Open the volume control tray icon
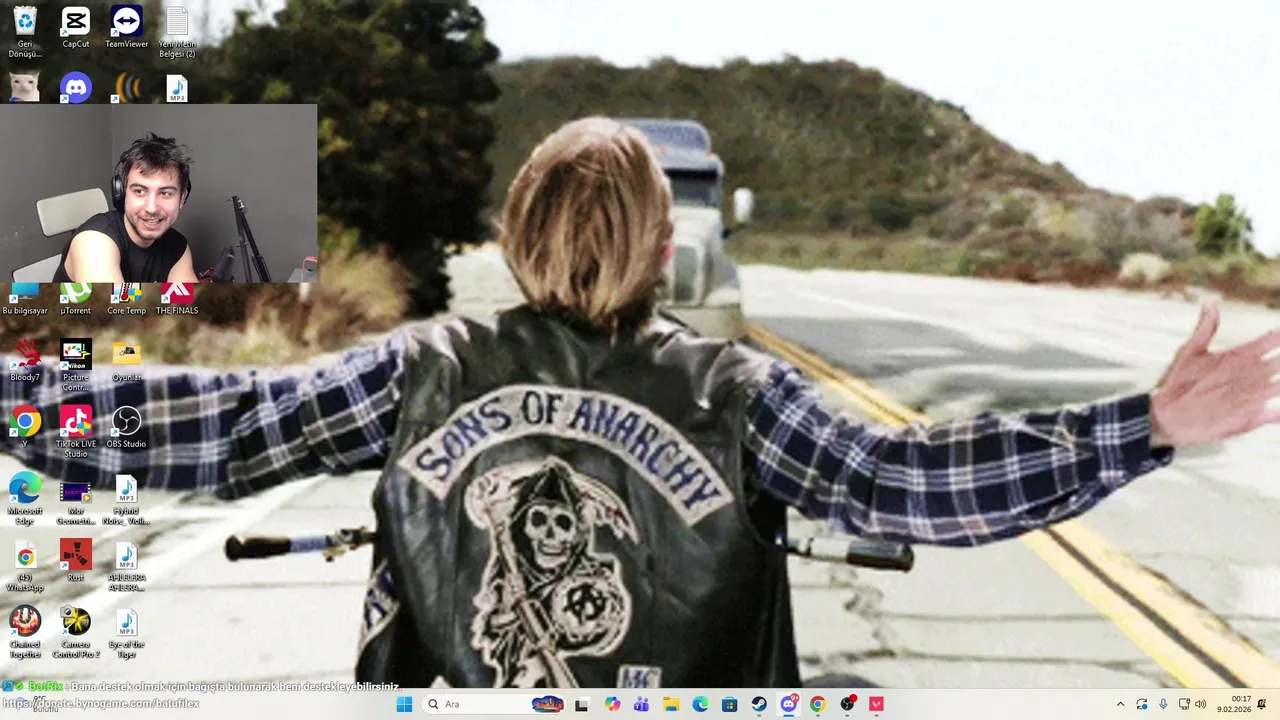The width and height of the screenshot is (1280, 720). 1201,704
